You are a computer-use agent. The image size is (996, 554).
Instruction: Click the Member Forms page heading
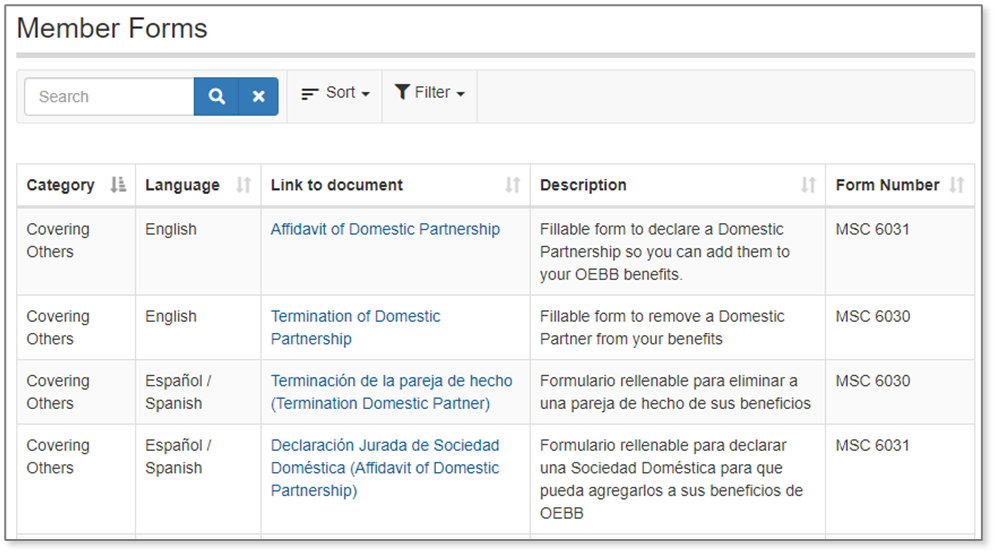tap(112, 29)
